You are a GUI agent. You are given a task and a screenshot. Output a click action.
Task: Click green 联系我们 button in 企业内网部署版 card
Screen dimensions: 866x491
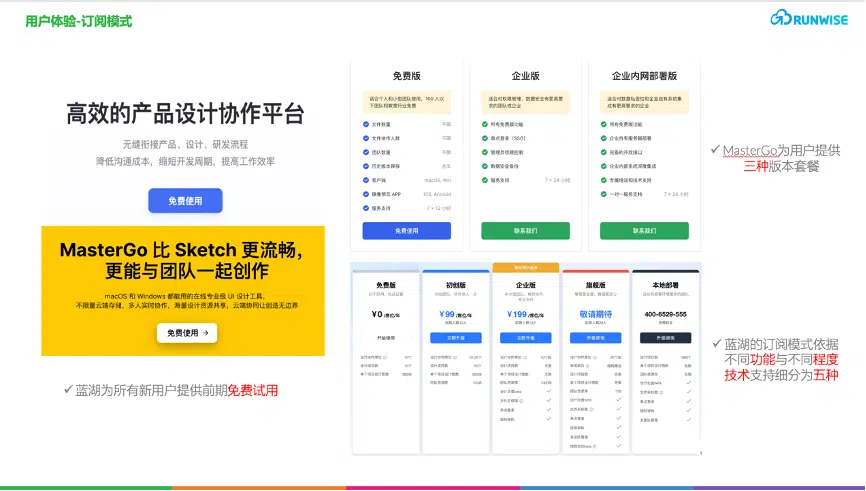(645, 231)
